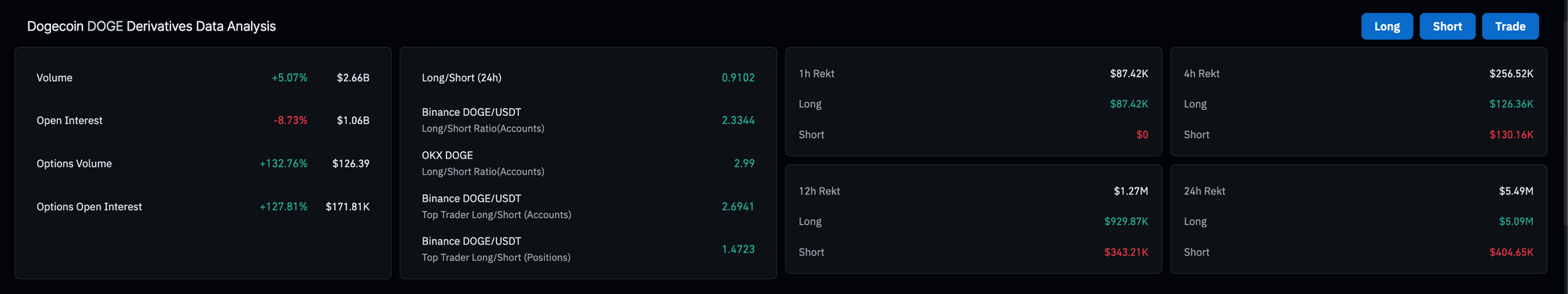Image resolution: width=1568 pixels, height=294 pixels.
Task: Click the Open Interest -8.73% change
Action: coord(290,121)
